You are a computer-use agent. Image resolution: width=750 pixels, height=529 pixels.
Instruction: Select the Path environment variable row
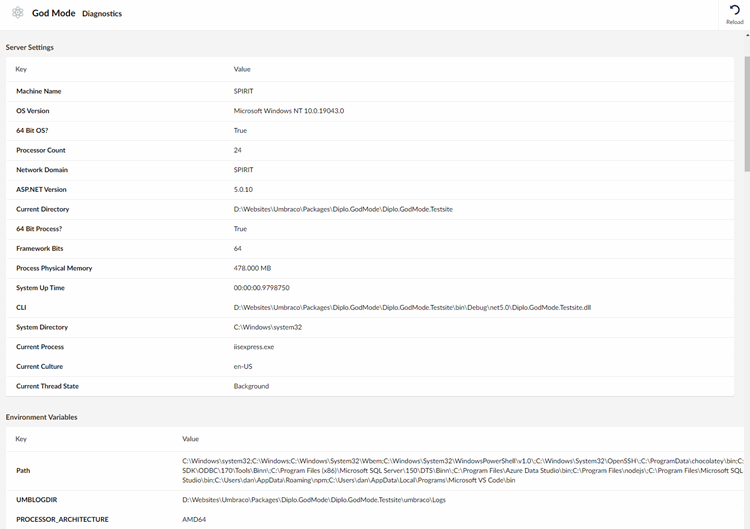tap(375, 471)
